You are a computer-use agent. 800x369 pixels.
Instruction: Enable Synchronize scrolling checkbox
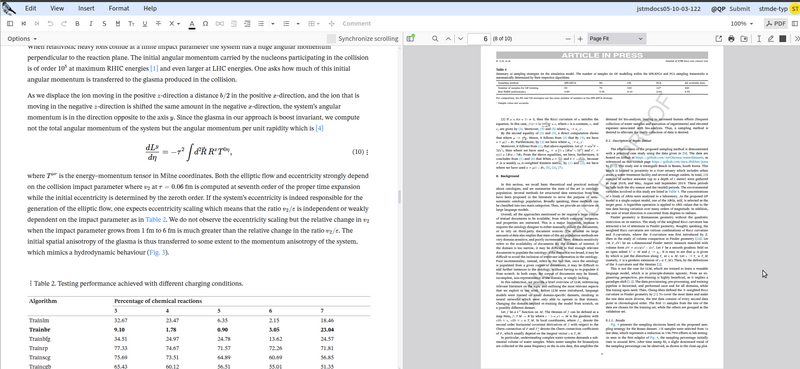(x=331, y=38)
